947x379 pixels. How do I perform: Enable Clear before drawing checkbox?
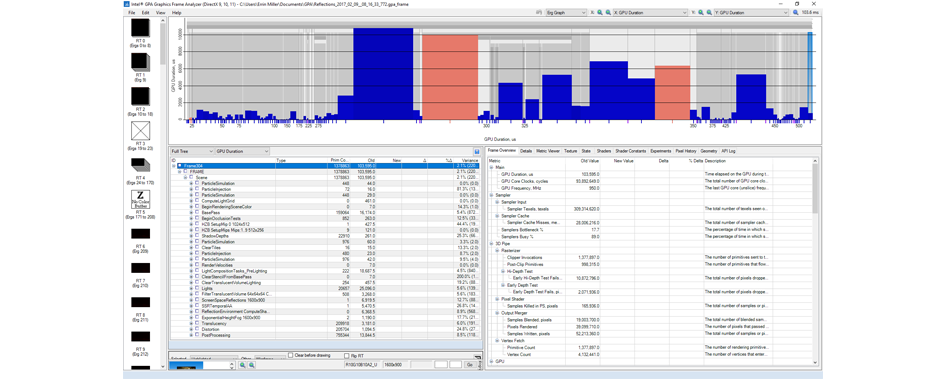click(x=291, y=355)
